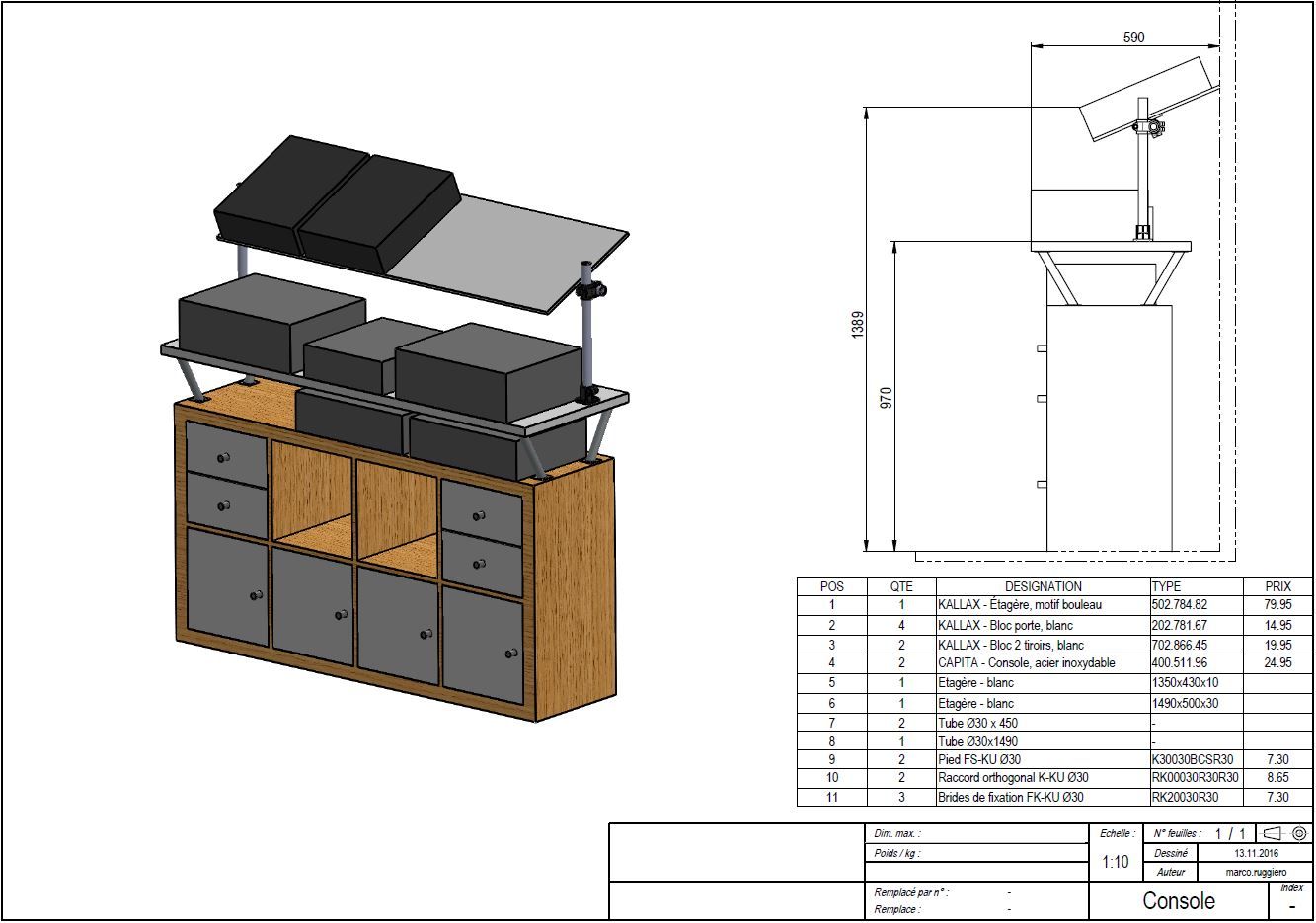Screen dimensions: 1316x923
Task: Click the projection symbol in title block
Action: pos(1285,833)
